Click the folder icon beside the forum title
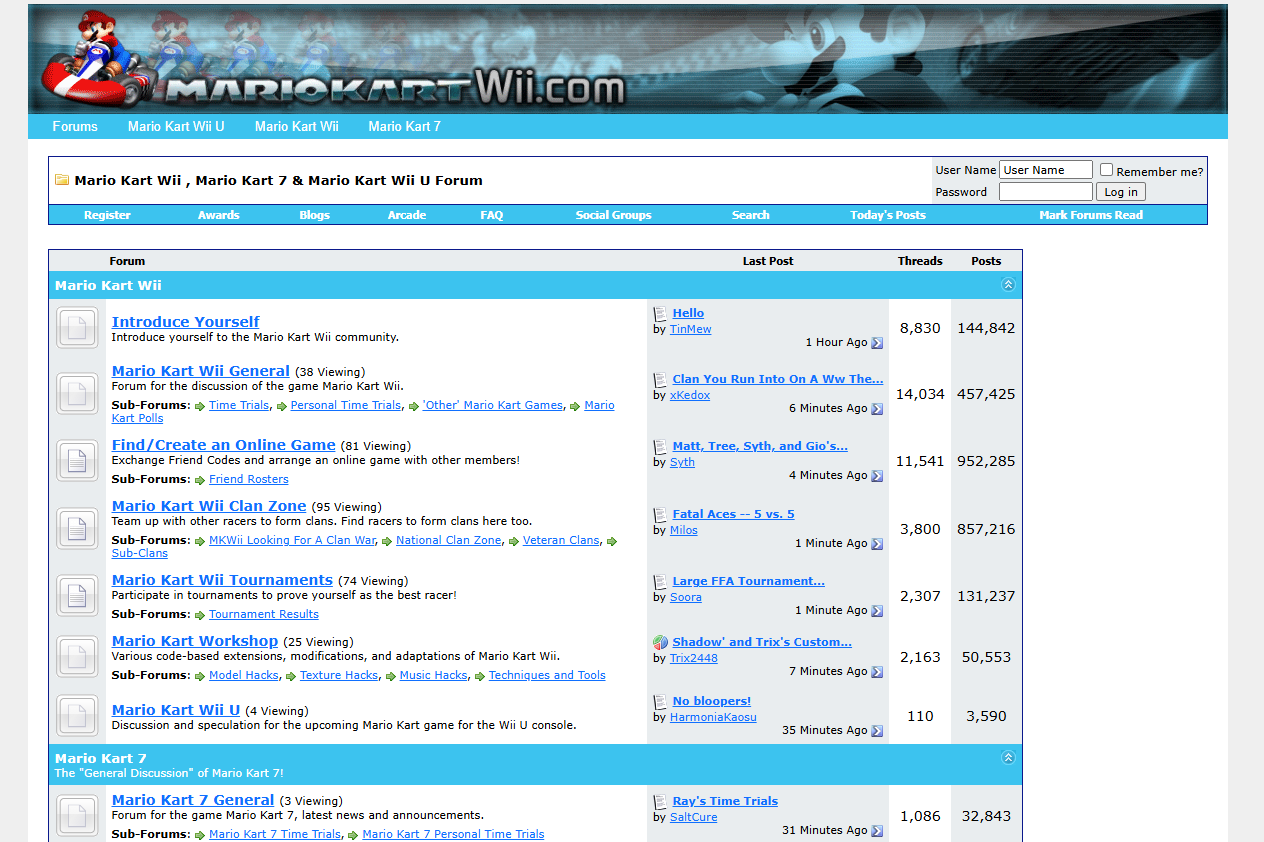 (62, 181)
